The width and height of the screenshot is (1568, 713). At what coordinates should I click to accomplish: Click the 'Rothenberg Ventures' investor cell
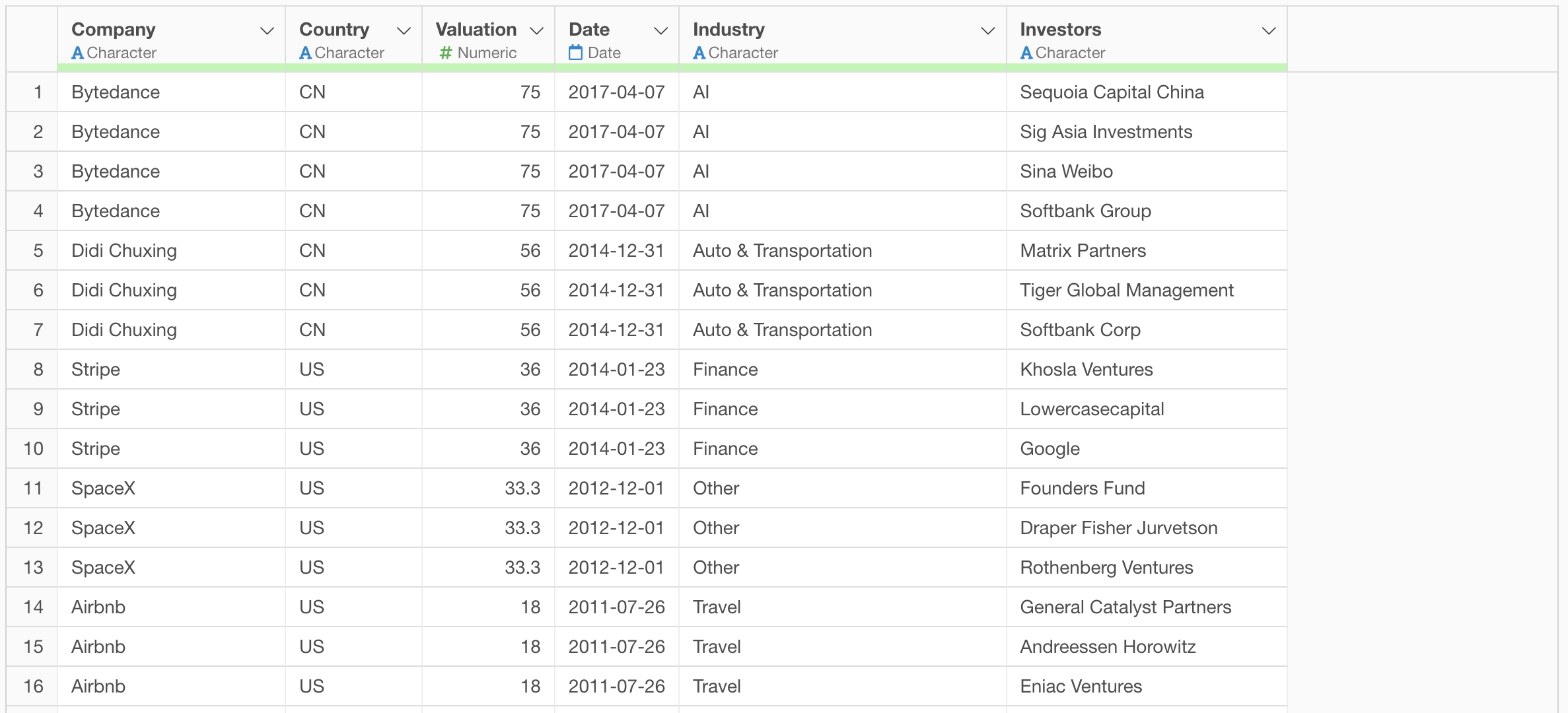(1147, 568)
